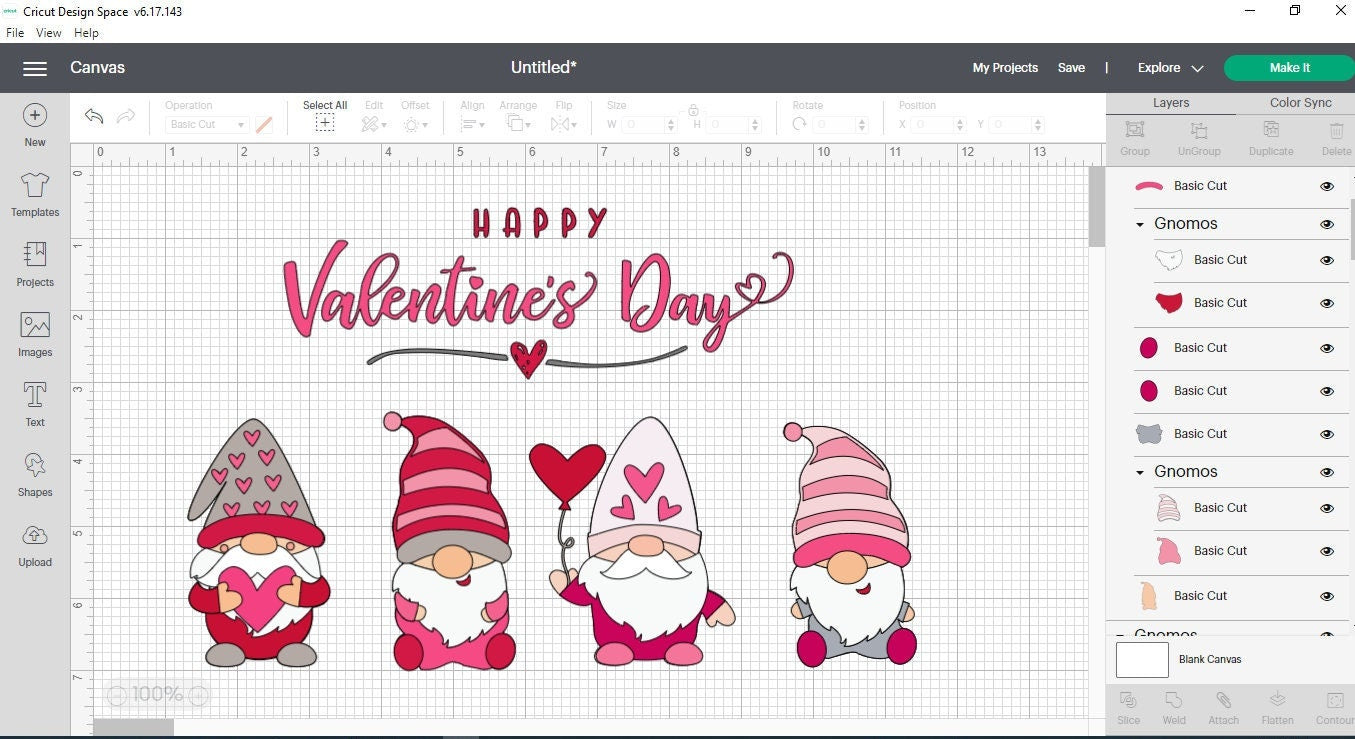Image resolution: width=1355 pixels, height=739 pixels.
Task: Click the Position X field
Action: tap(938, 125)
